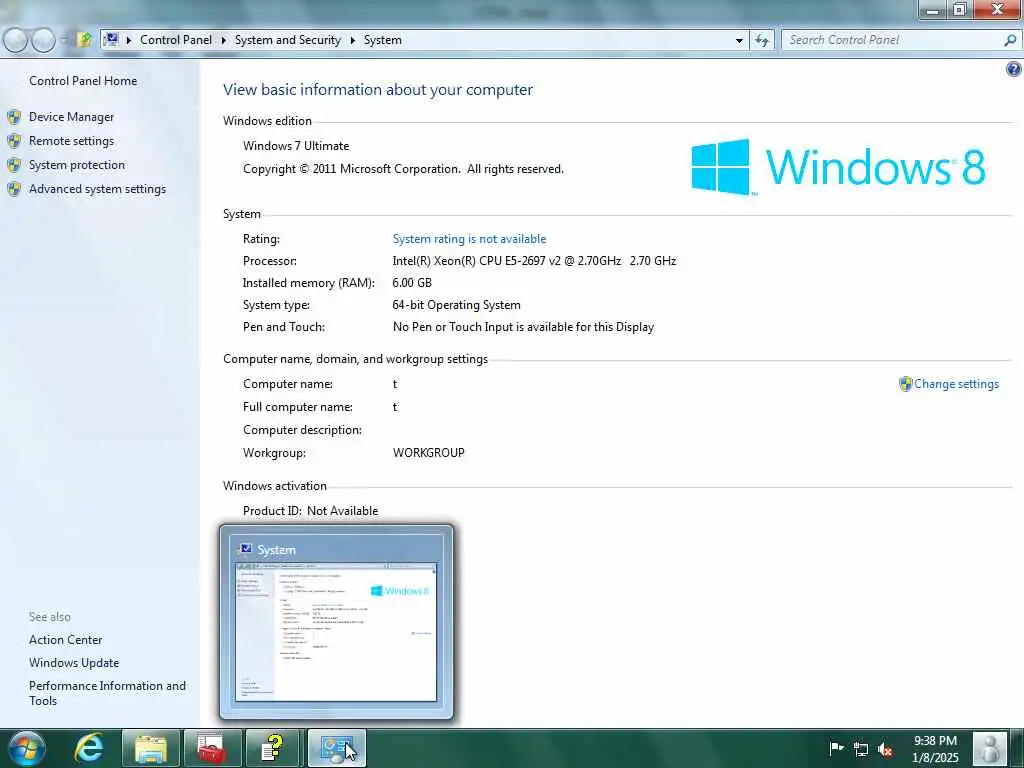This screenshot has height=768, width=1024.
Task: Click the Windows 8 logo image
Action: [839, 167]
